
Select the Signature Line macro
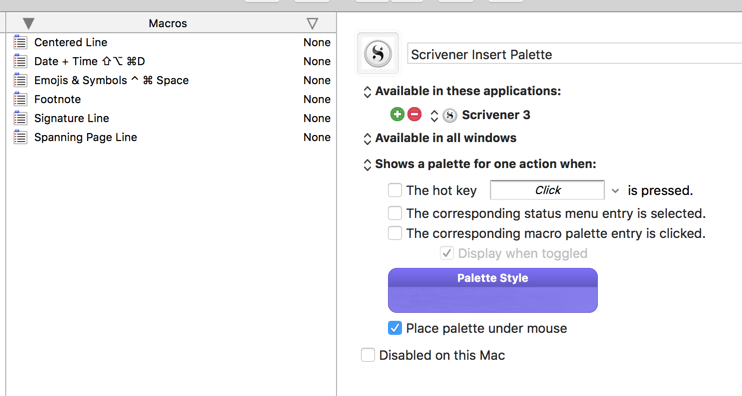pos(171,118)
